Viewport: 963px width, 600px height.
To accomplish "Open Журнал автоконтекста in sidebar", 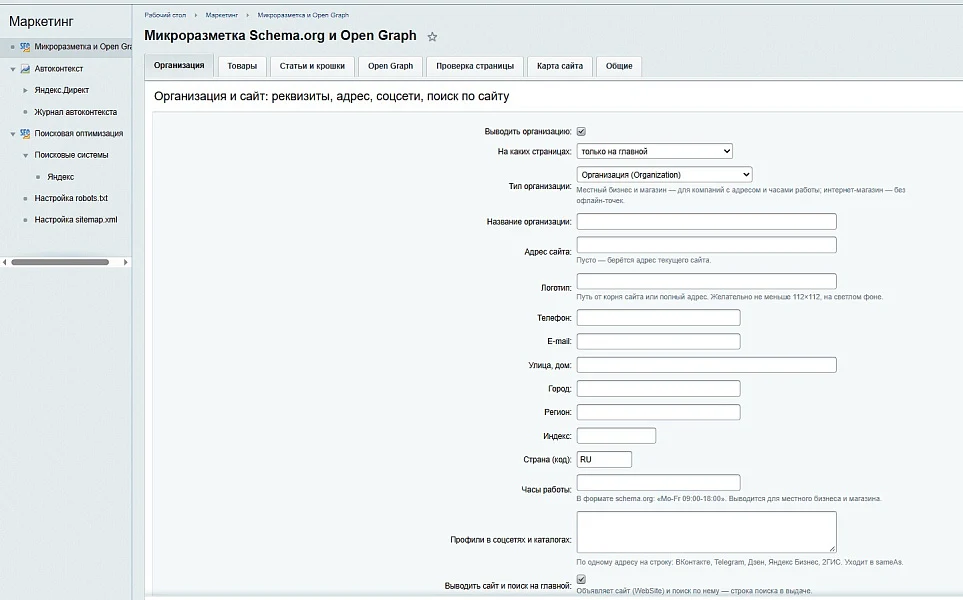I will click(76, 112).
